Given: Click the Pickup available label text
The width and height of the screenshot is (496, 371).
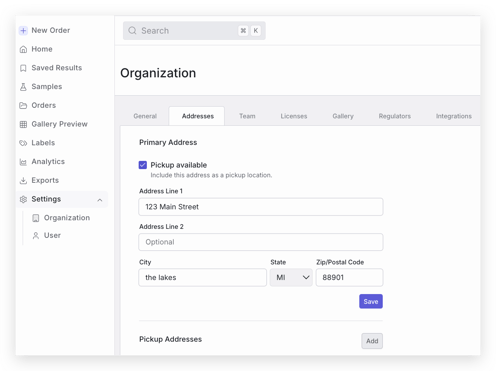Looking at the screenshot, I should [x=179, y=165].
